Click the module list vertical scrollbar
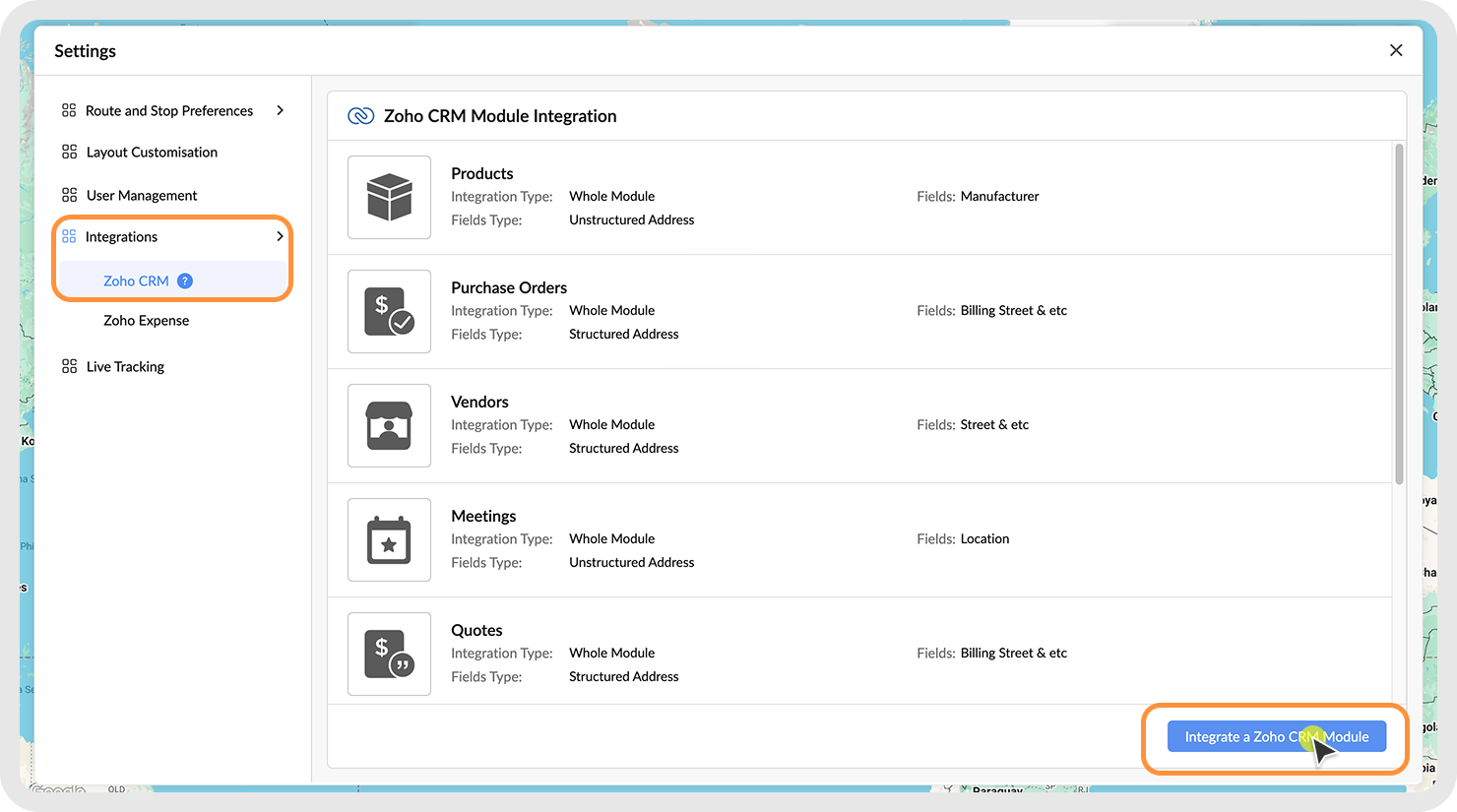The image size is (1457, 812). click(1399, 314)
